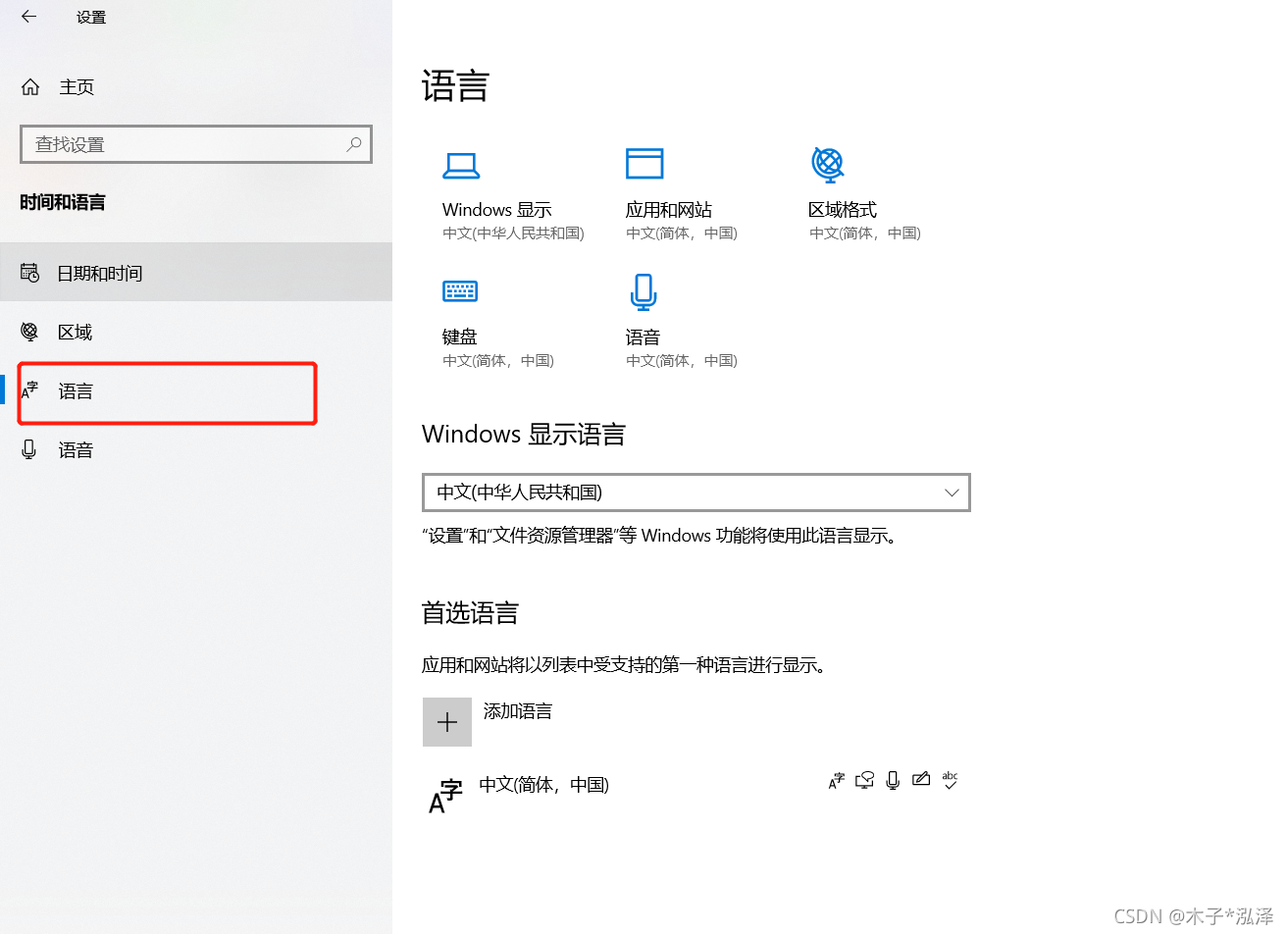This screenshot has width=1288, height=934.
Task: Click the Windows display laptop icon
Action: [x=460, y=165]
